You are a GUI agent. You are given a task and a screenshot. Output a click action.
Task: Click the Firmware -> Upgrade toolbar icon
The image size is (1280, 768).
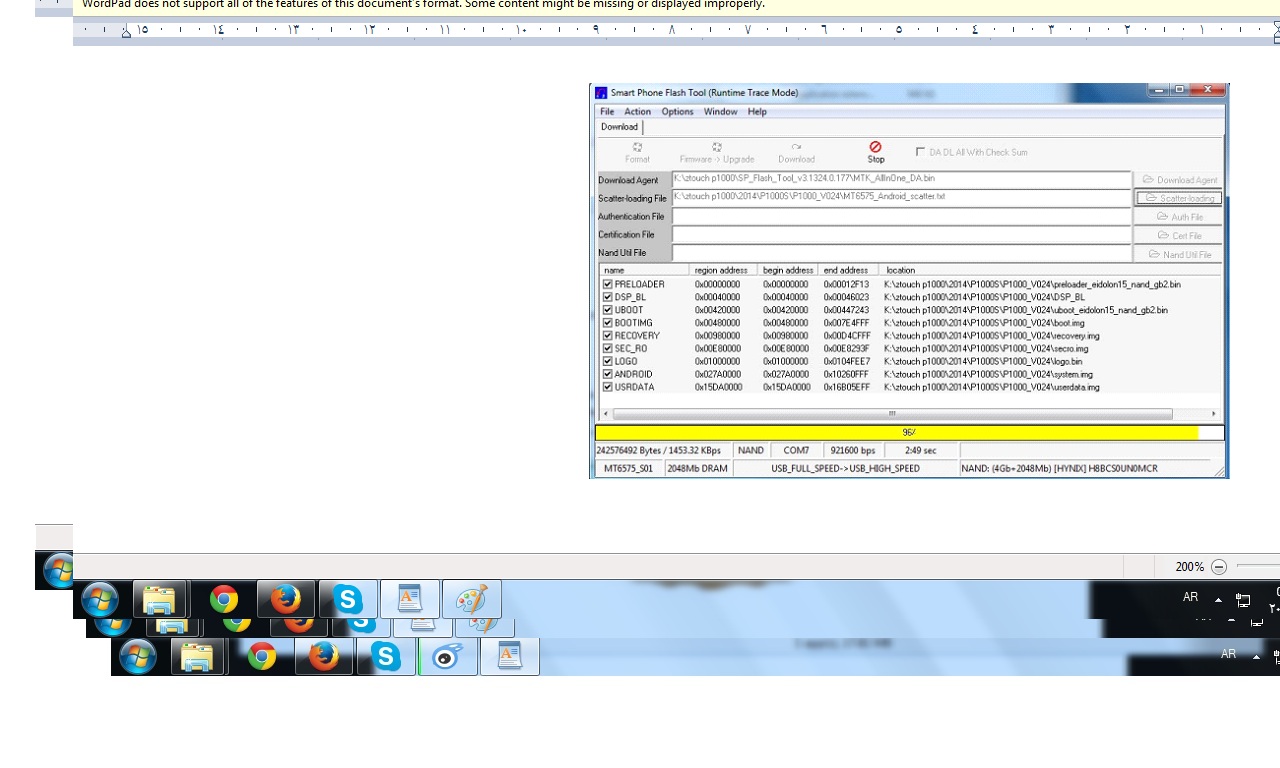(x=717, y=147)
